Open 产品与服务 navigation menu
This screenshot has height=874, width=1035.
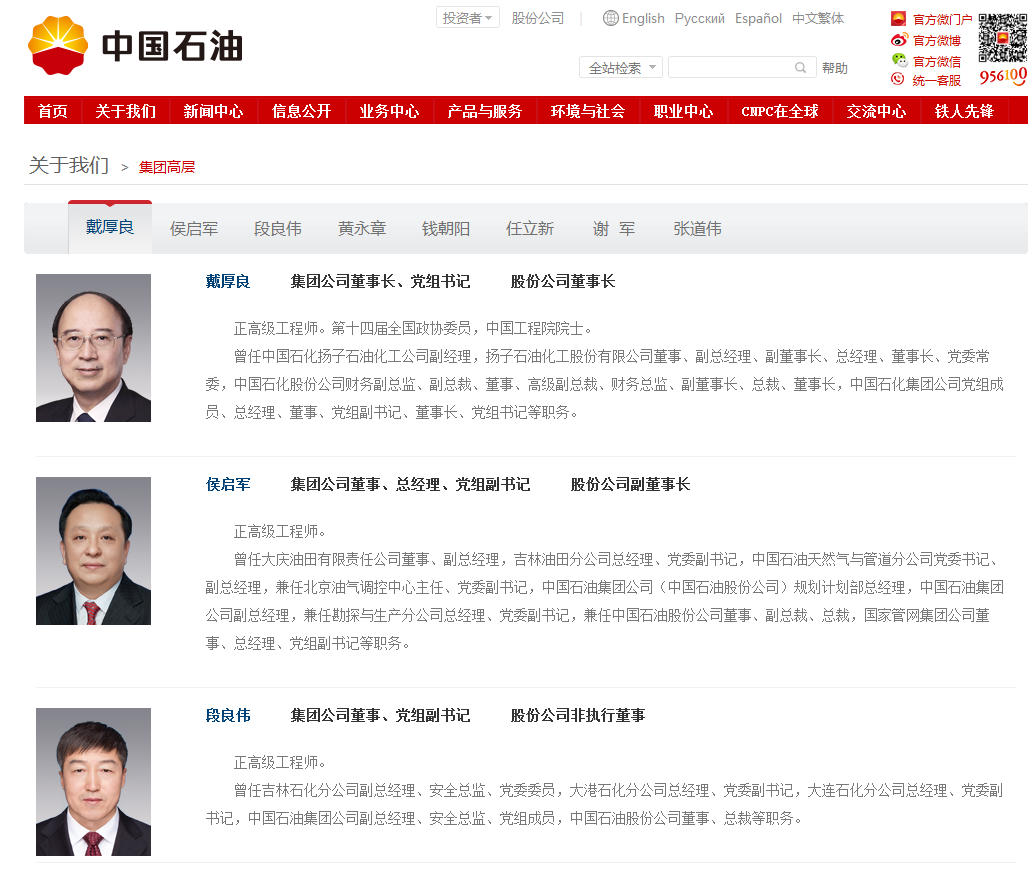[484, 111]
